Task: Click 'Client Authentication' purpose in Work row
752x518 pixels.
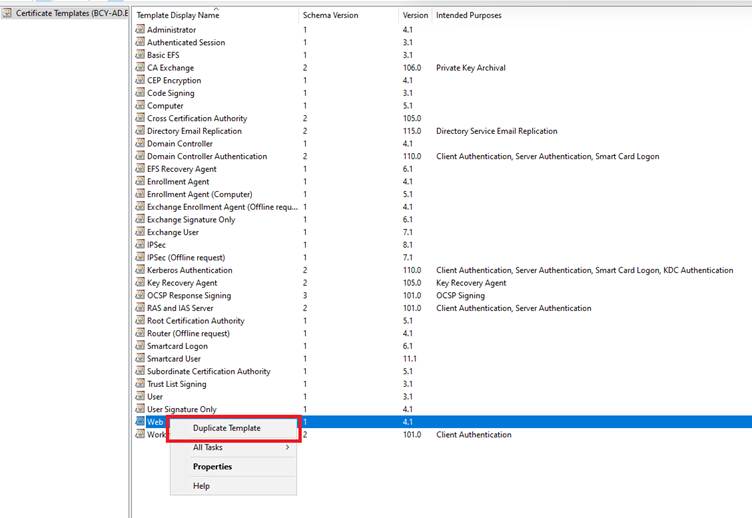Action: 474,435
